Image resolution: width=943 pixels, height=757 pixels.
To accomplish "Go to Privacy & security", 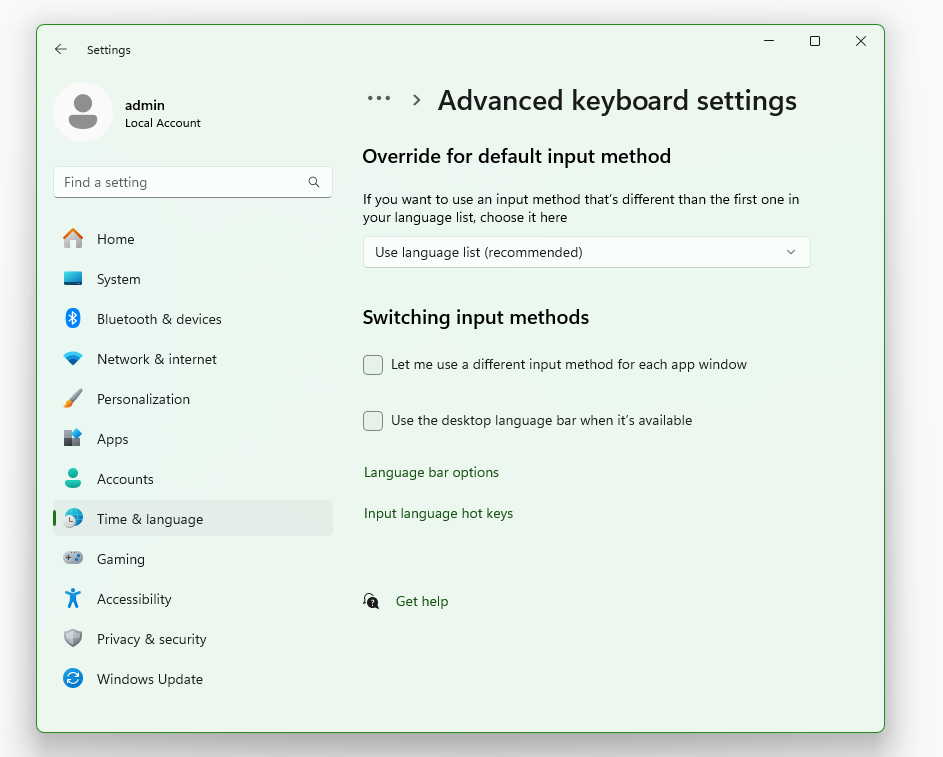I will (192, 639).
